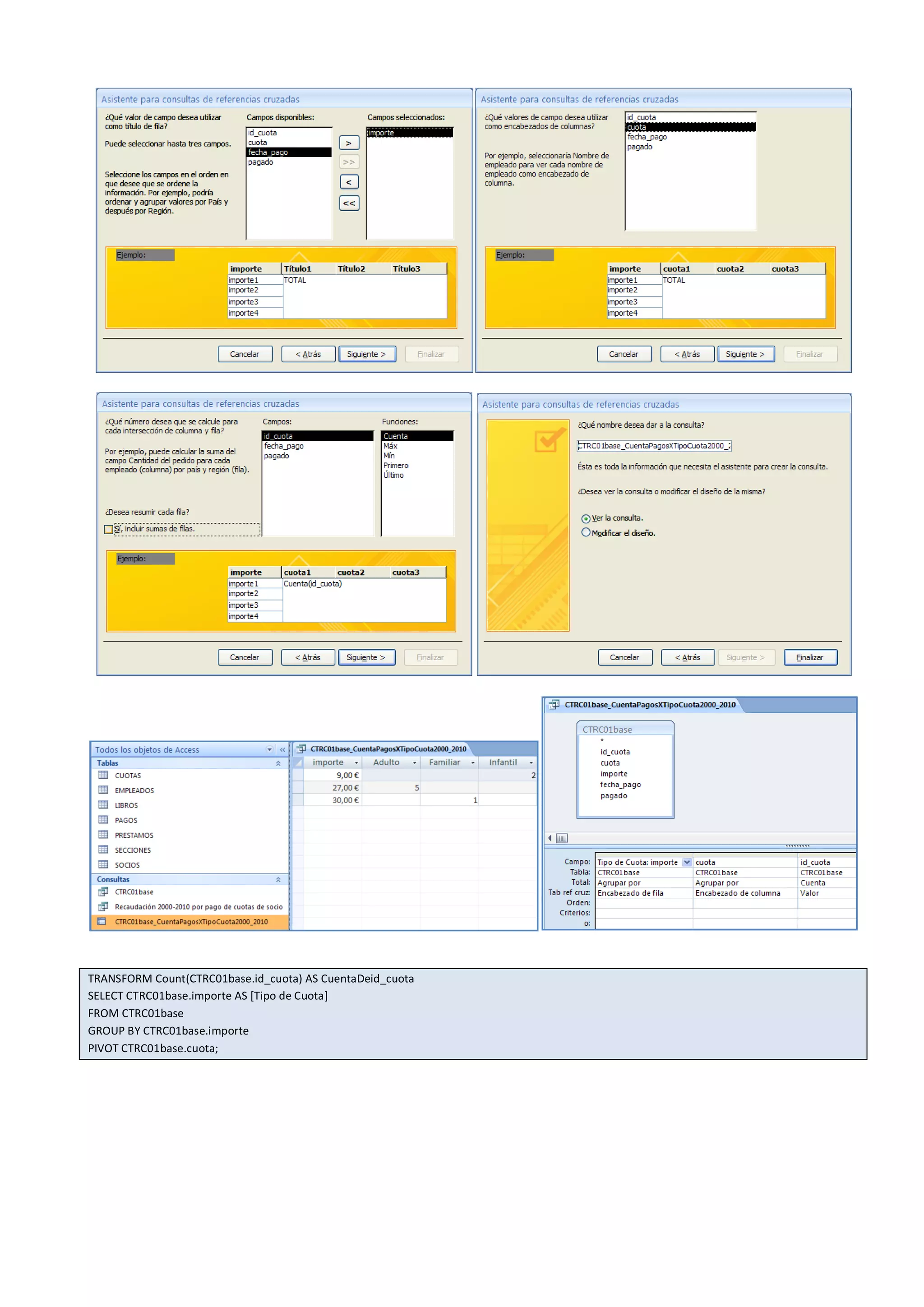This screenshot has width=924, height=1307.
Task: Click the Recaudación 2000-2010 query icon
Action: [x=103, y=906]
